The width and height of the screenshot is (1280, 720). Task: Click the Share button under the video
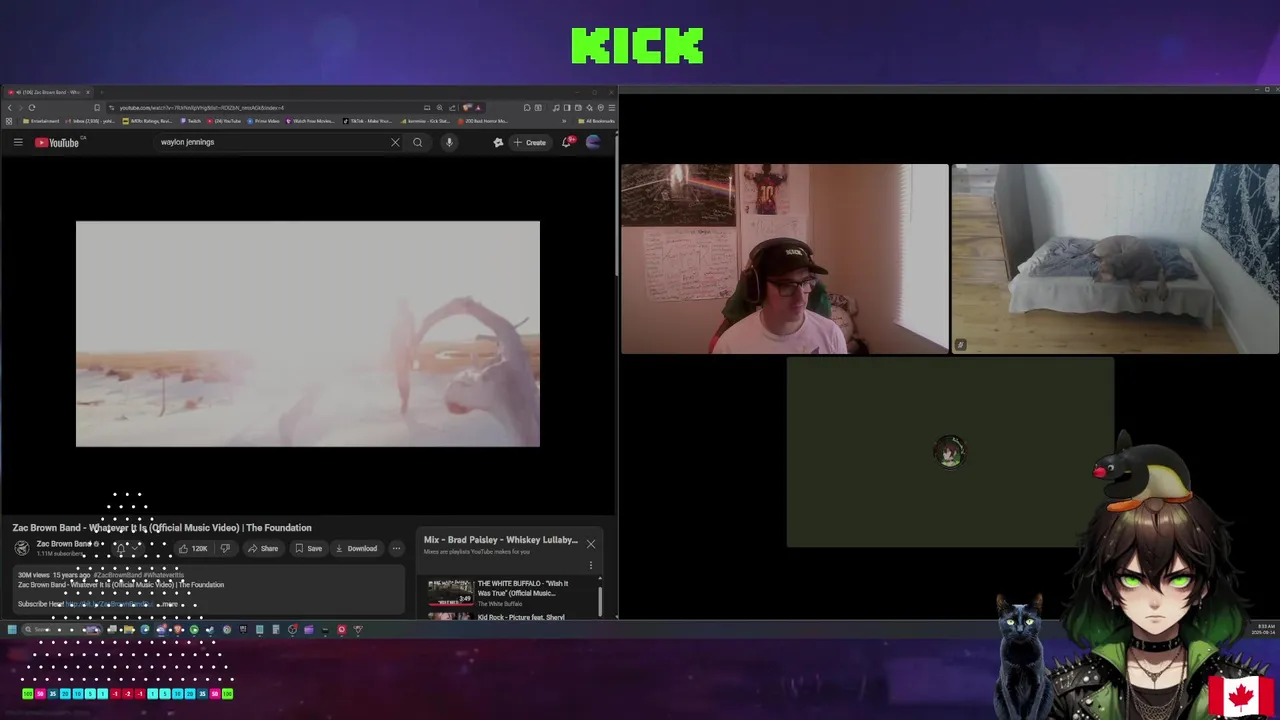[263, 548]
